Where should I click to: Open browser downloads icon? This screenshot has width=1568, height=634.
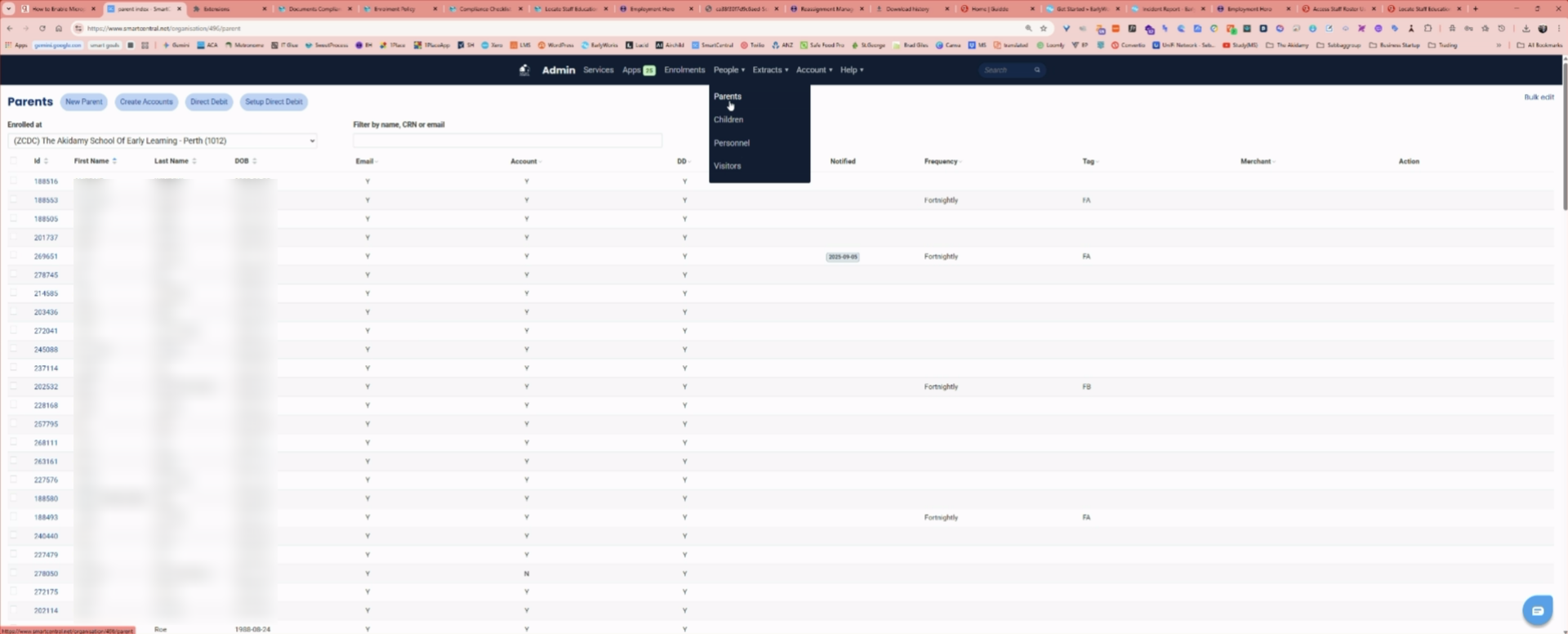(x=1526, y=29)
